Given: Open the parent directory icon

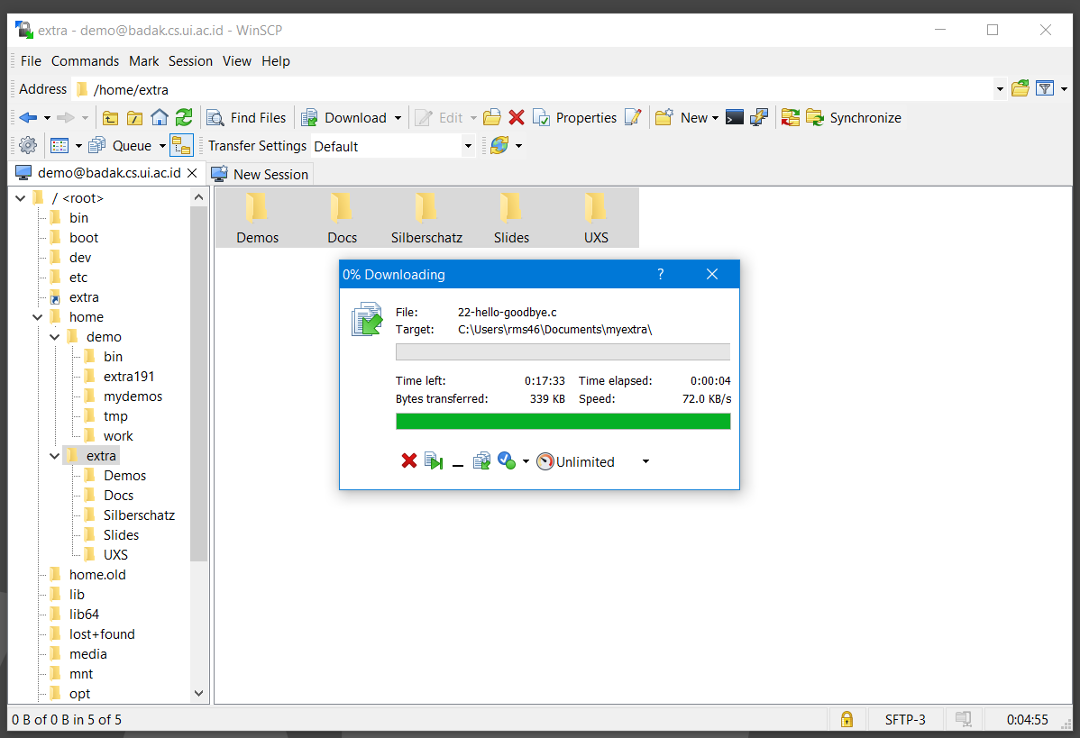Looking at the screenshot, I should point(110,118).
